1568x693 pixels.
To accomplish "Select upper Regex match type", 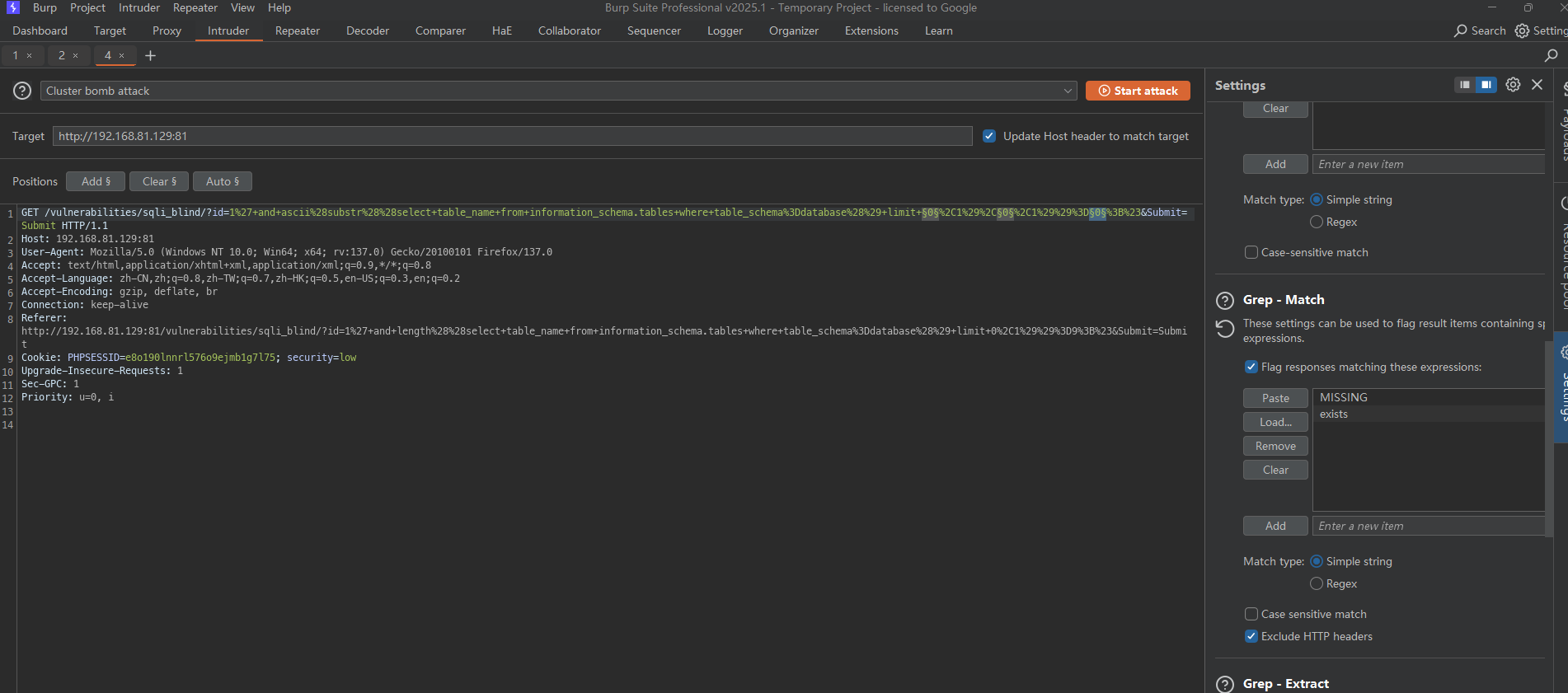I will (1317, 222).
